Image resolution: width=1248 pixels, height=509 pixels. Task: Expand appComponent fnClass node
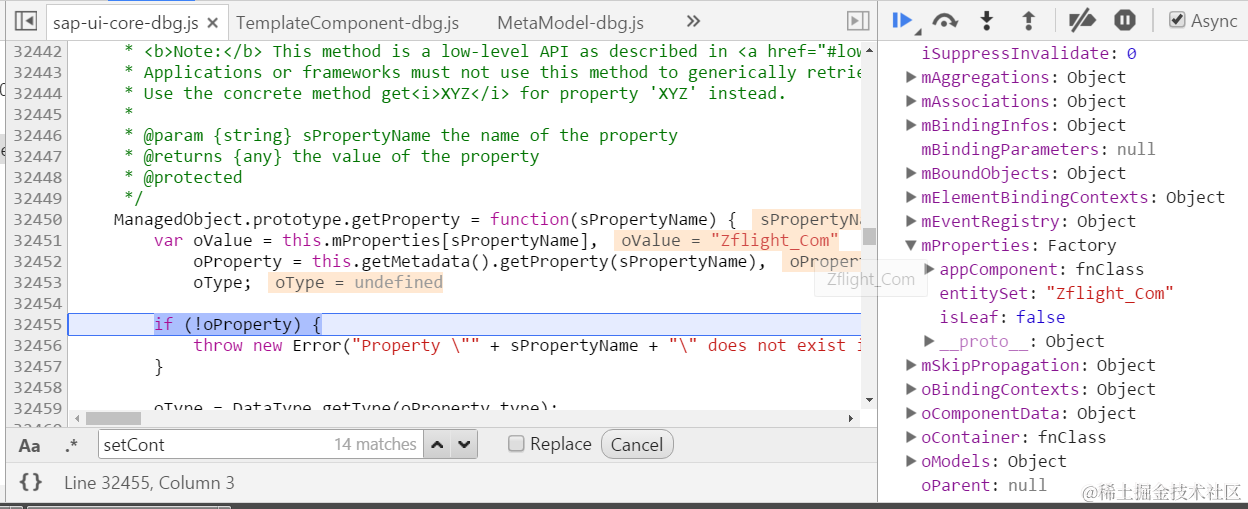tap(929, 269)
